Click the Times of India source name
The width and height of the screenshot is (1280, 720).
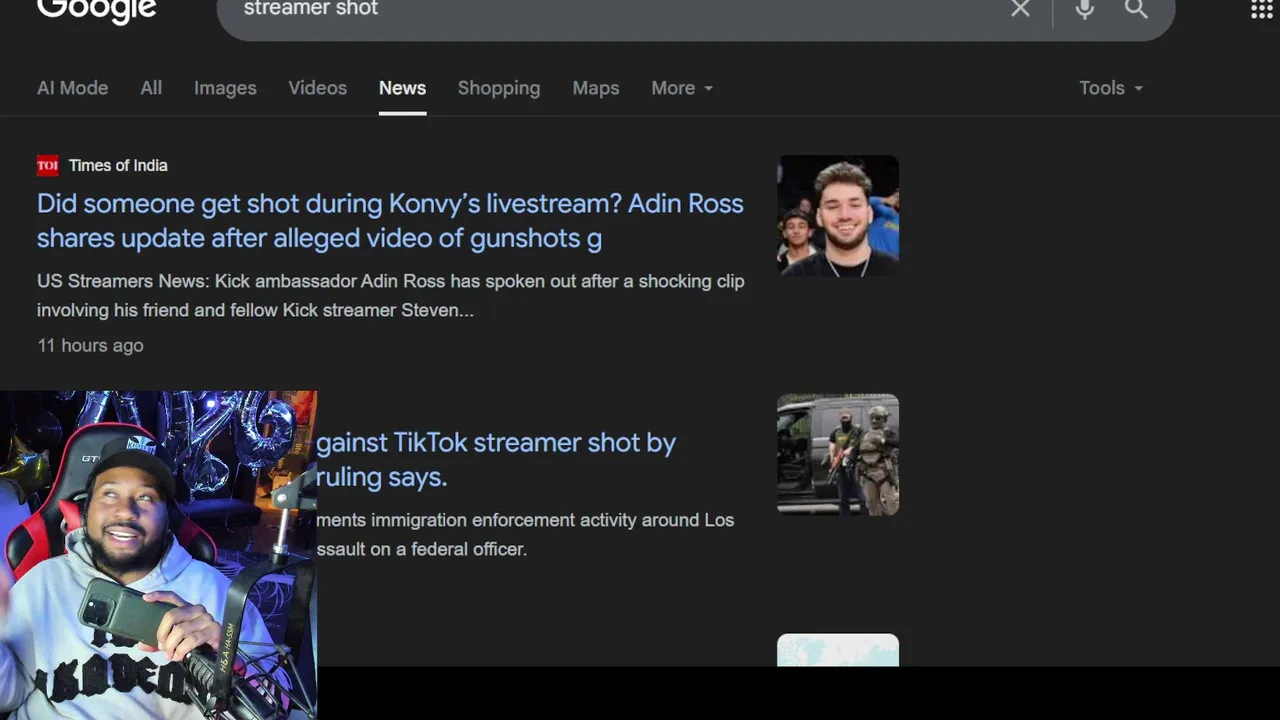coord(118,165)
